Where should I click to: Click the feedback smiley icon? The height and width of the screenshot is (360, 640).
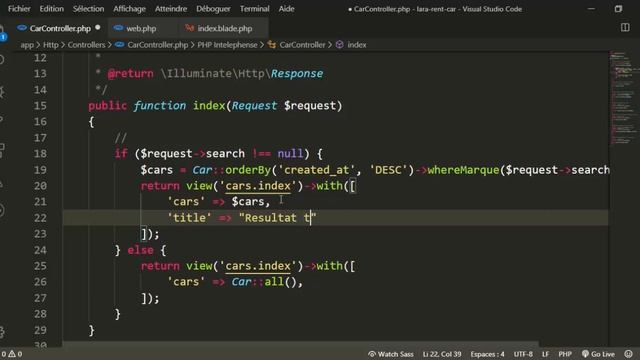pyautogui.click(x=629, y=354)
